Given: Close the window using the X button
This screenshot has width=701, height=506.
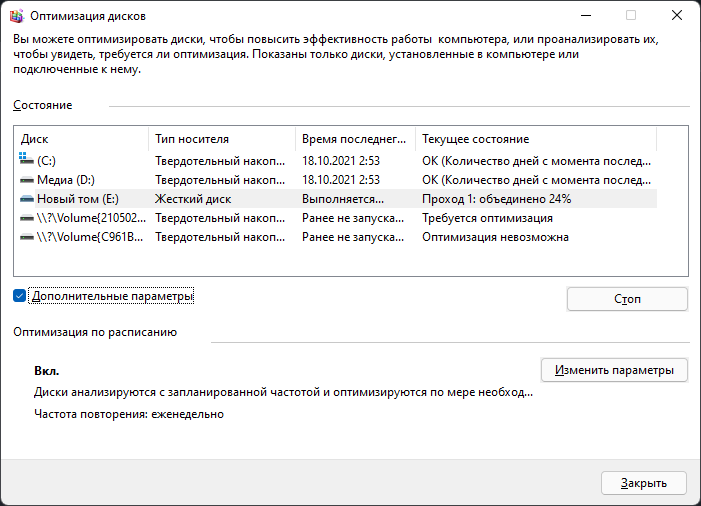Looking at the screenshot, I should coord(677,16).
